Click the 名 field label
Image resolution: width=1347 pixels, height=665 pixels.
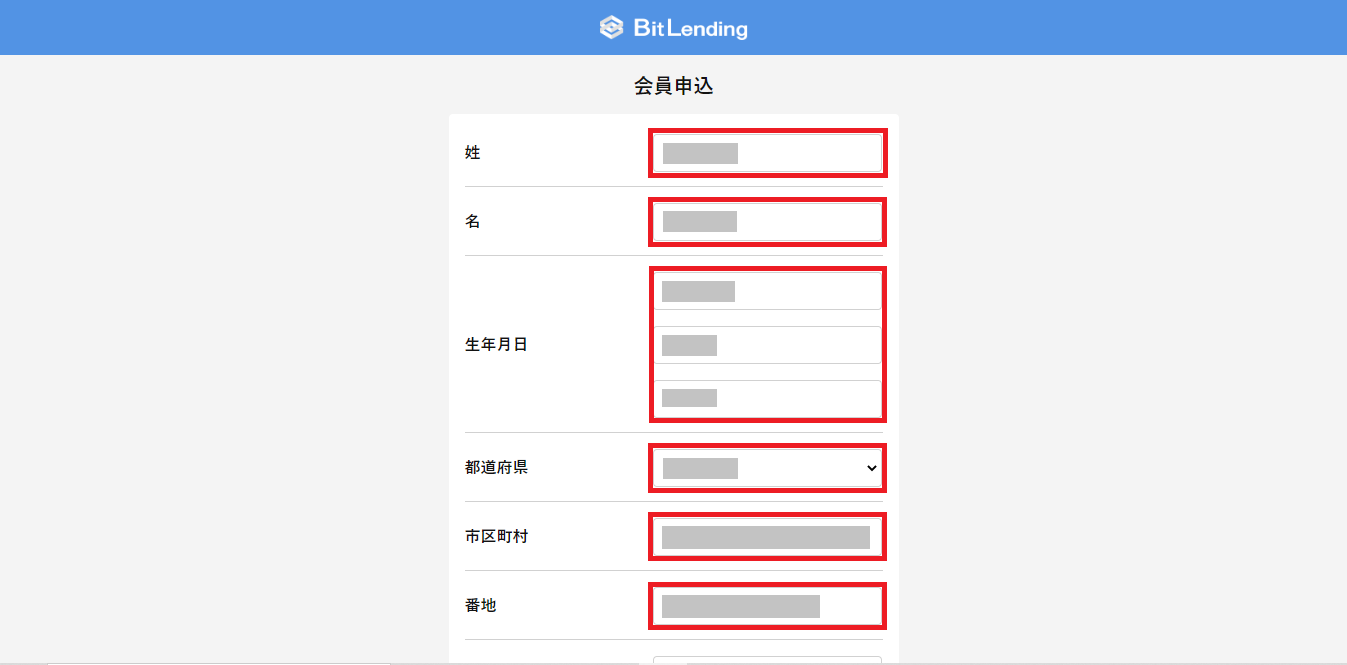coord(473,221)
